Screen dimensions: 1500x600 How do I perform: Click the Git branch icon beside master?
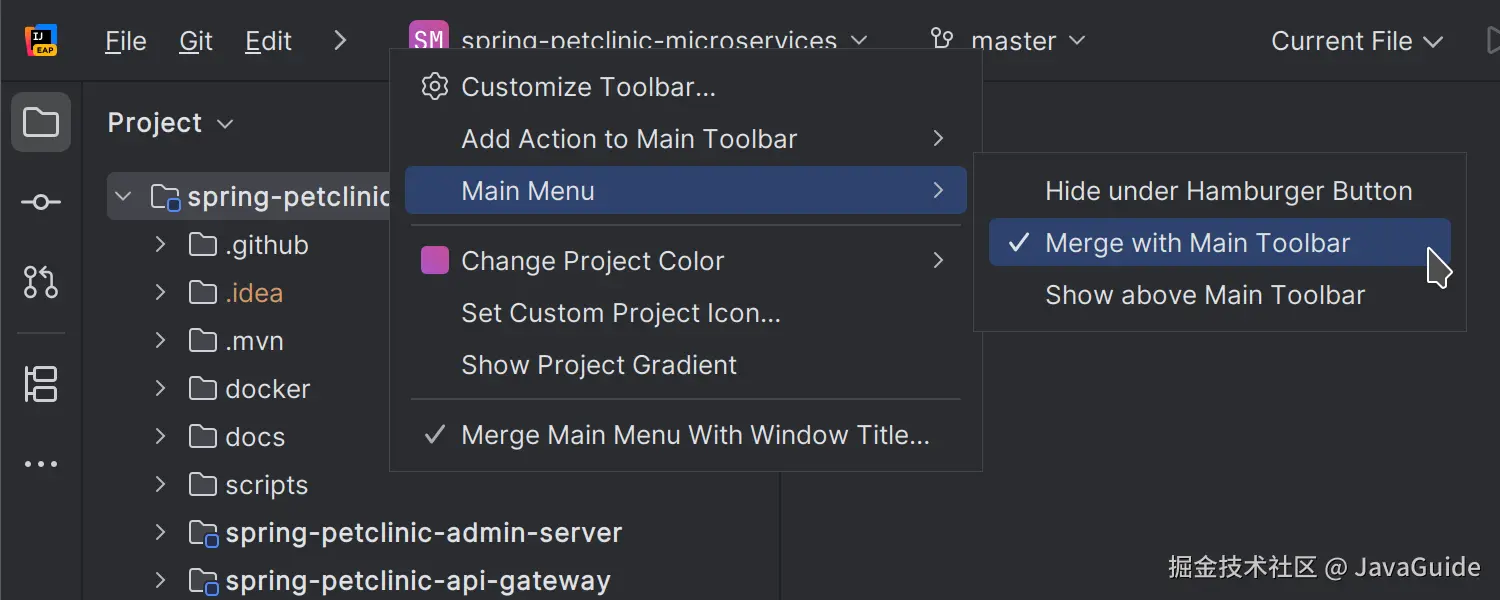pyautogui.click(x=942, y=40)
